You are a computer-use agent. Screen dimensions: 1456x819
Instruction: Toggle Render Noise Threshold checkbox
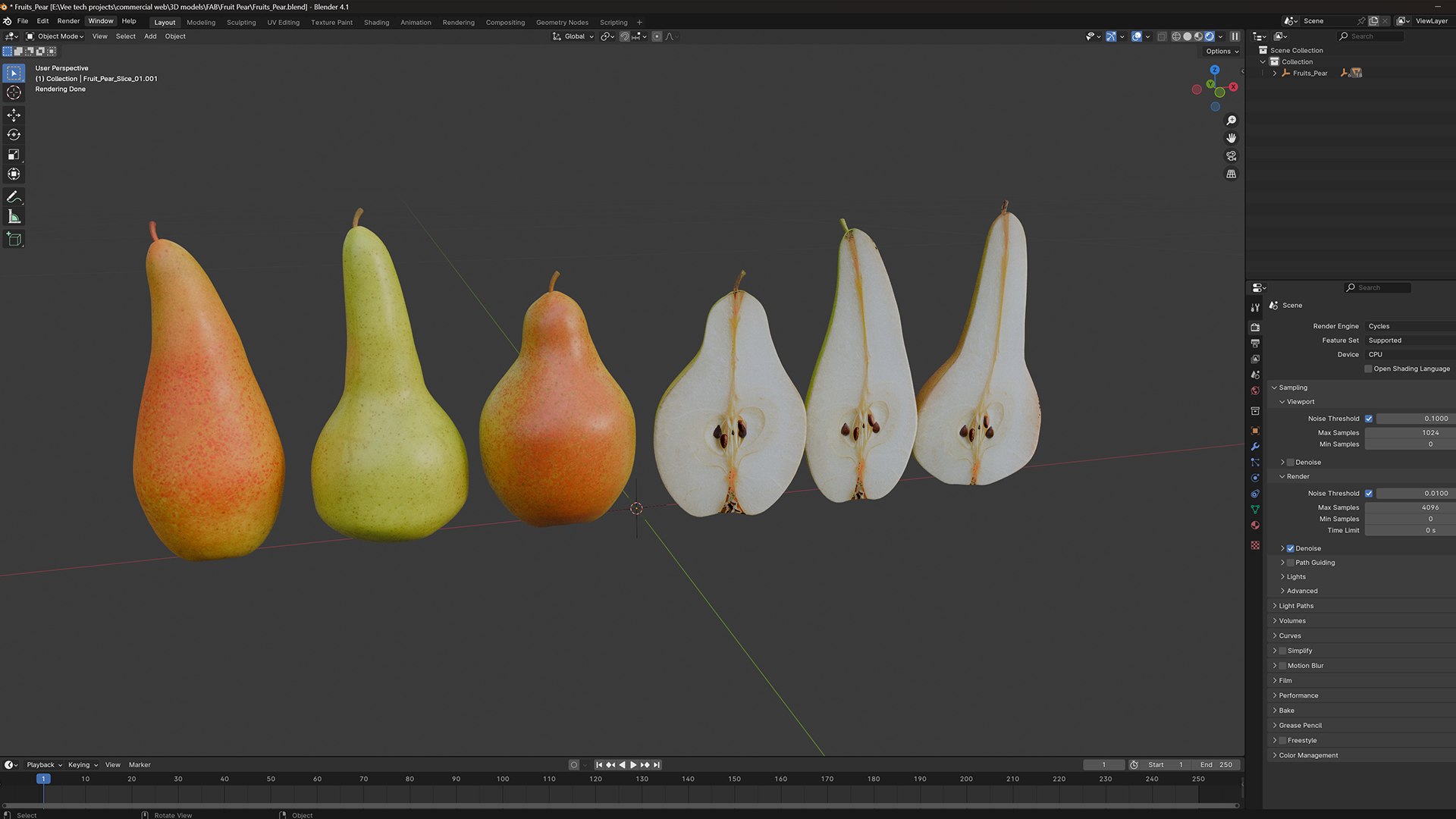pyautogui.click(x=1369, y=494)
